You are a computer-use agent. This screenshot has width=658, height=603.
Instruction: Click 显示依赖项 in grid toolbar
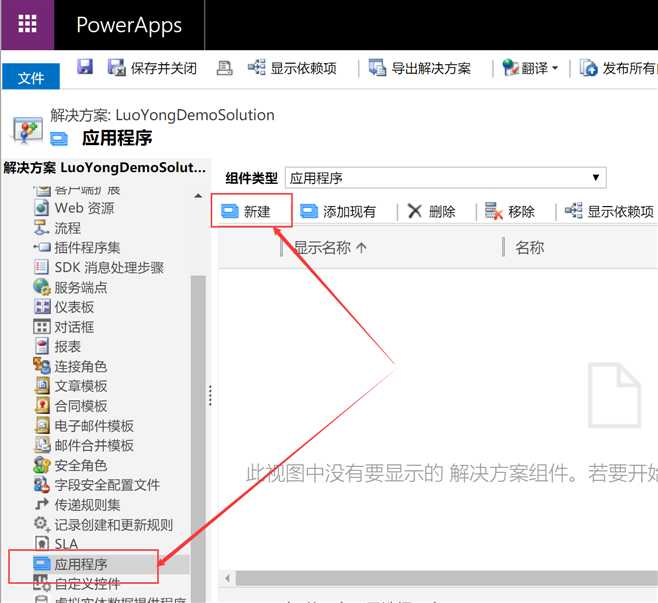click(x=609, y=211)
